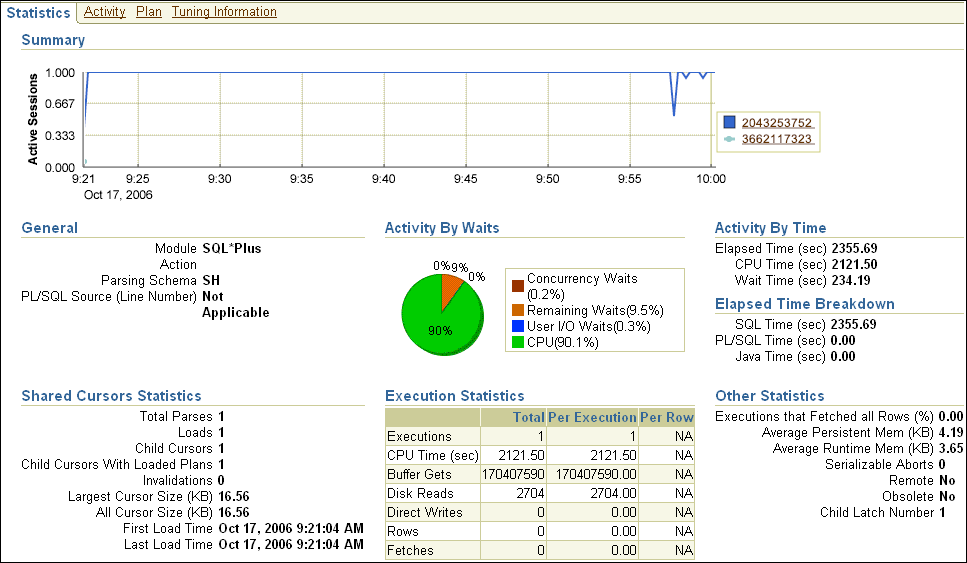Click the Per Execution column header
This screenshot has height=563, width=967.
point(592,417)
